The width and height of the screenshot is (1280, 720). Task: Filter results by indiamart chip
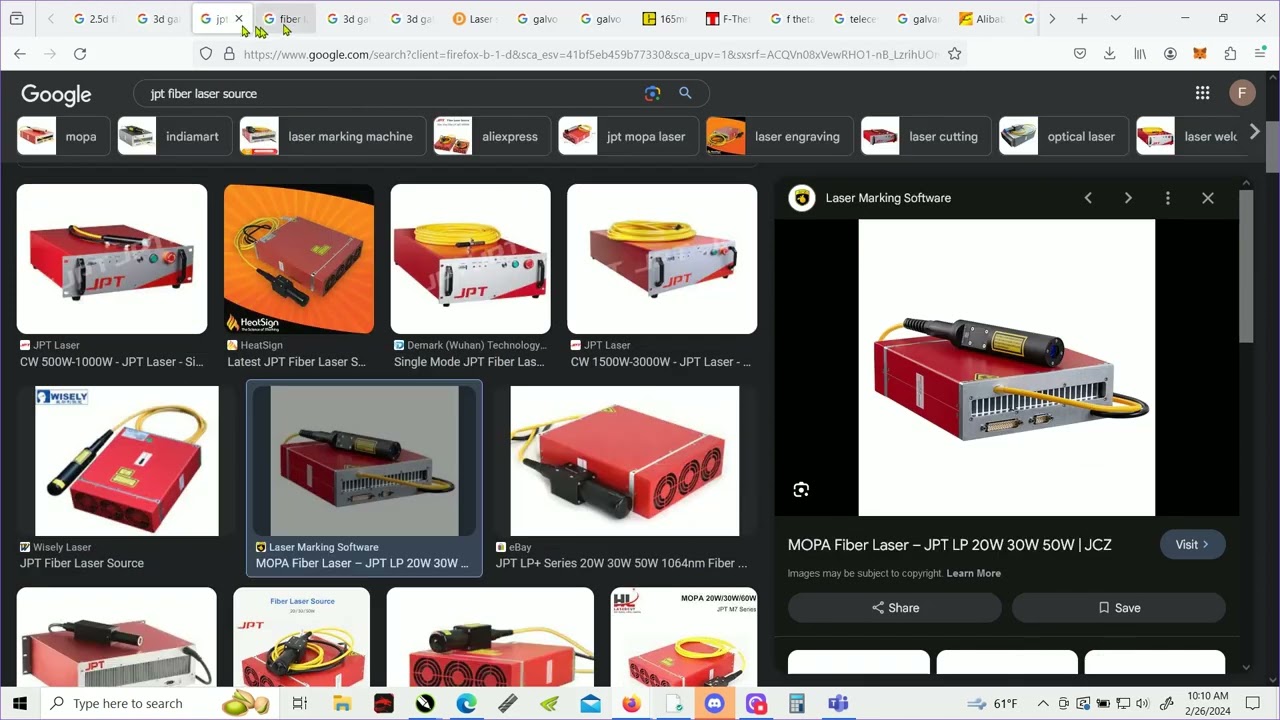pyautogui.click(x=175, y=136)
